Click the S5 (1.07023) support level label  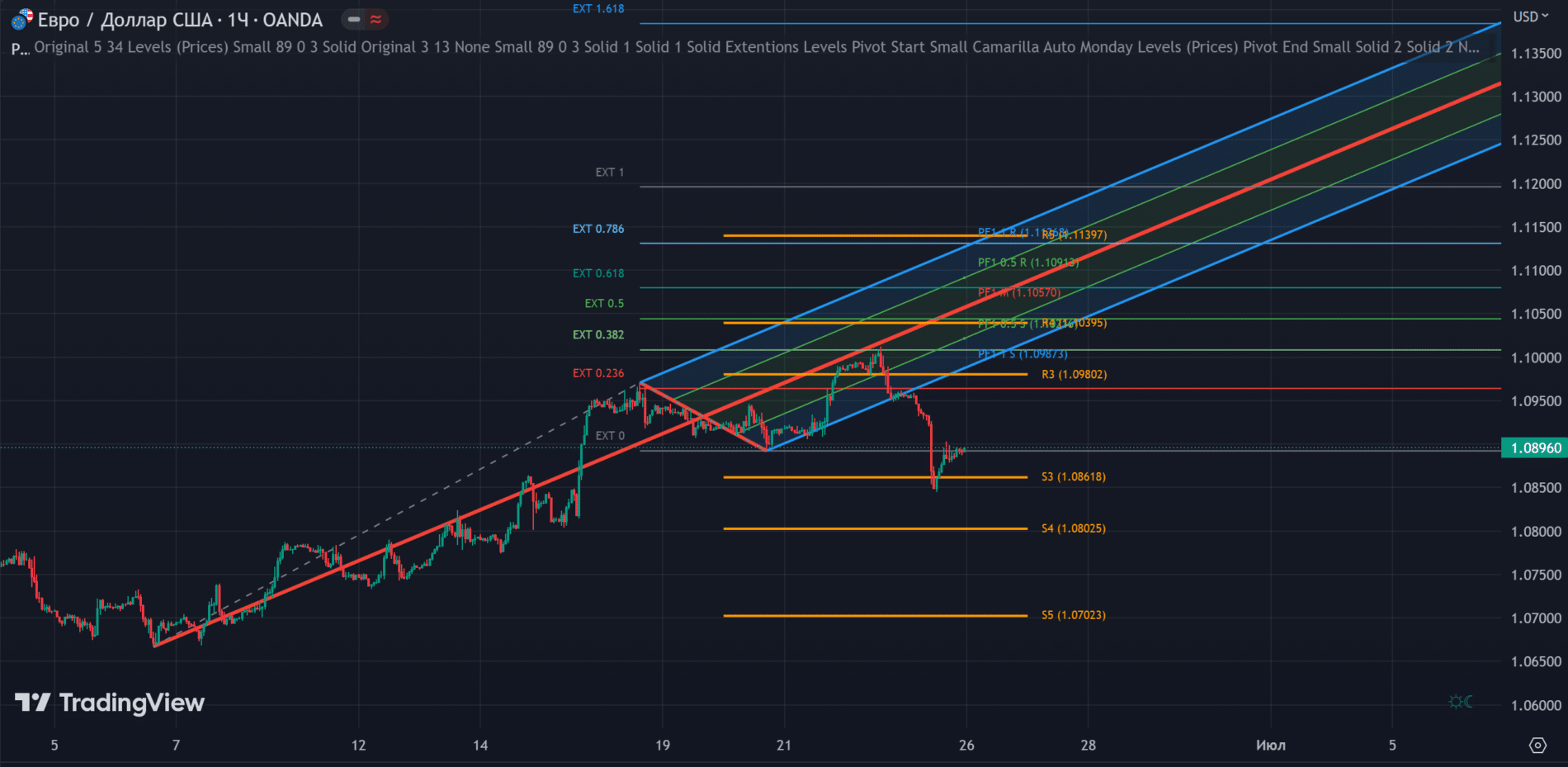[x=1073, y=615]
